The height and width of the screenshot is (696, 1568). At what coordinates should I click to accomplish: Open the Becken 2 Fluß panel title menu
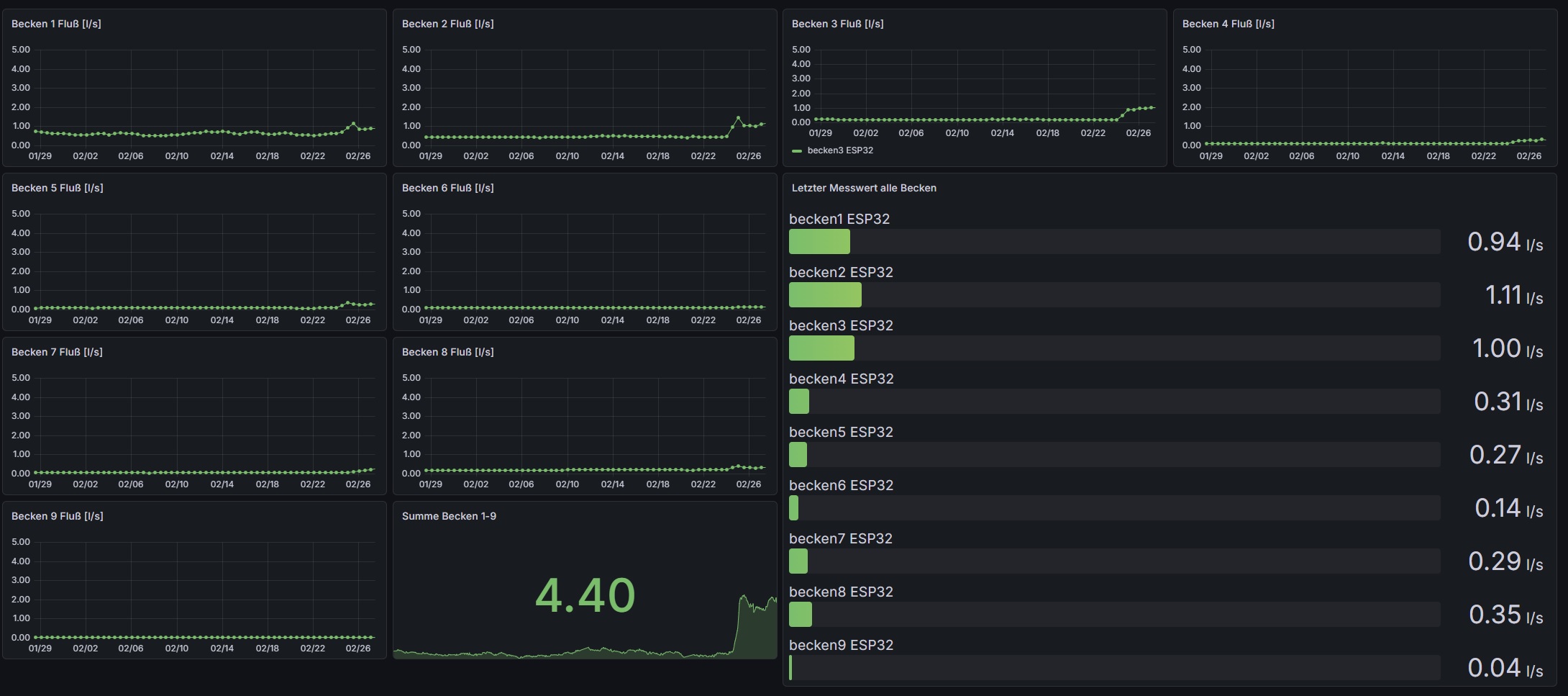click(x=447, y=24)
